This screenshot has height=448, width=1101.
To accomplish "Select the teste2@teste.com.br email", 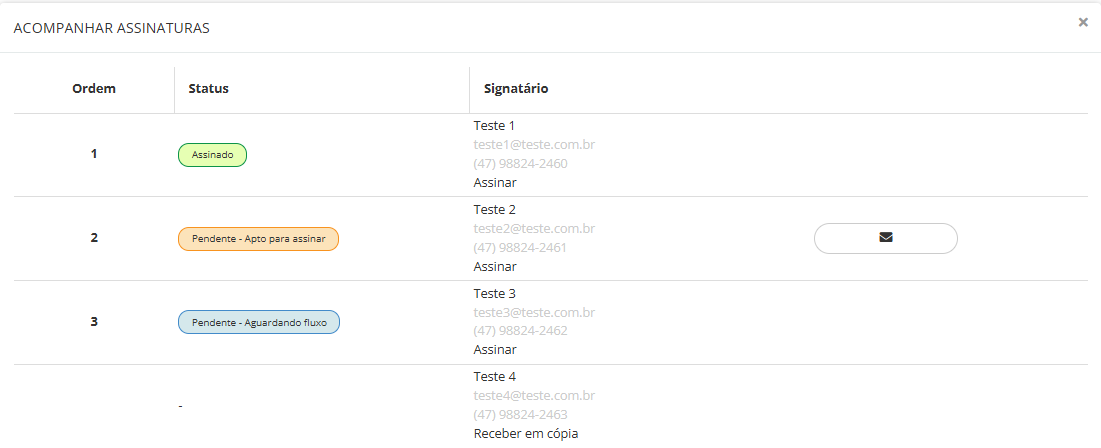I will 534,228.
